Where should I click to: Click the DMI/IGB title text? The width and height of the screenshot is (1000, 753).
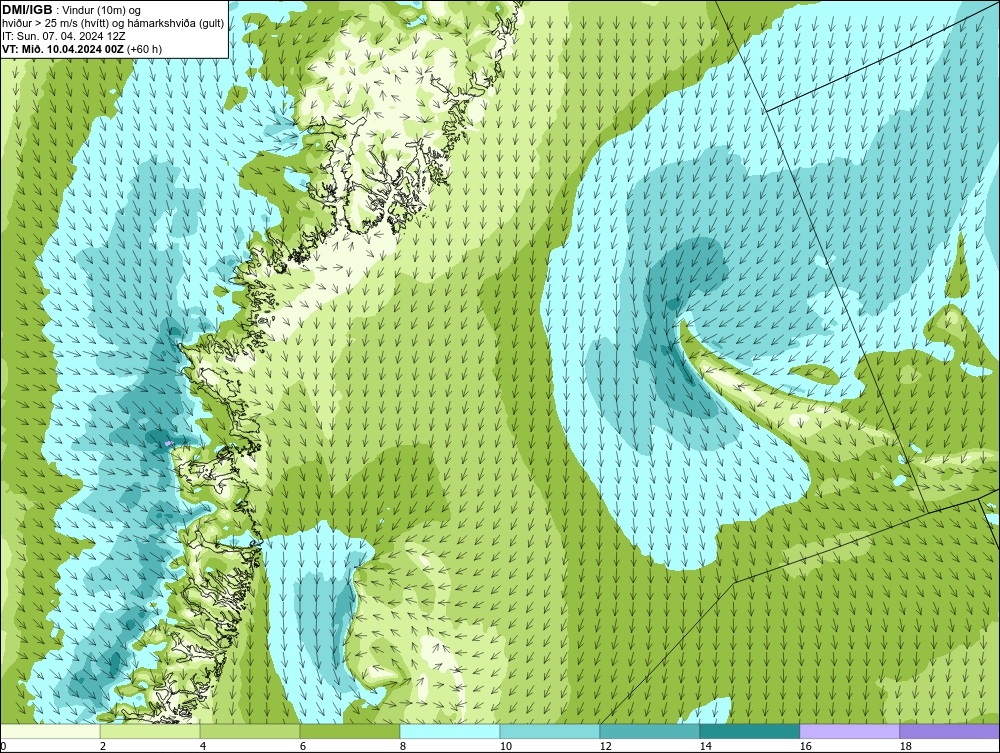coord(27,10)
